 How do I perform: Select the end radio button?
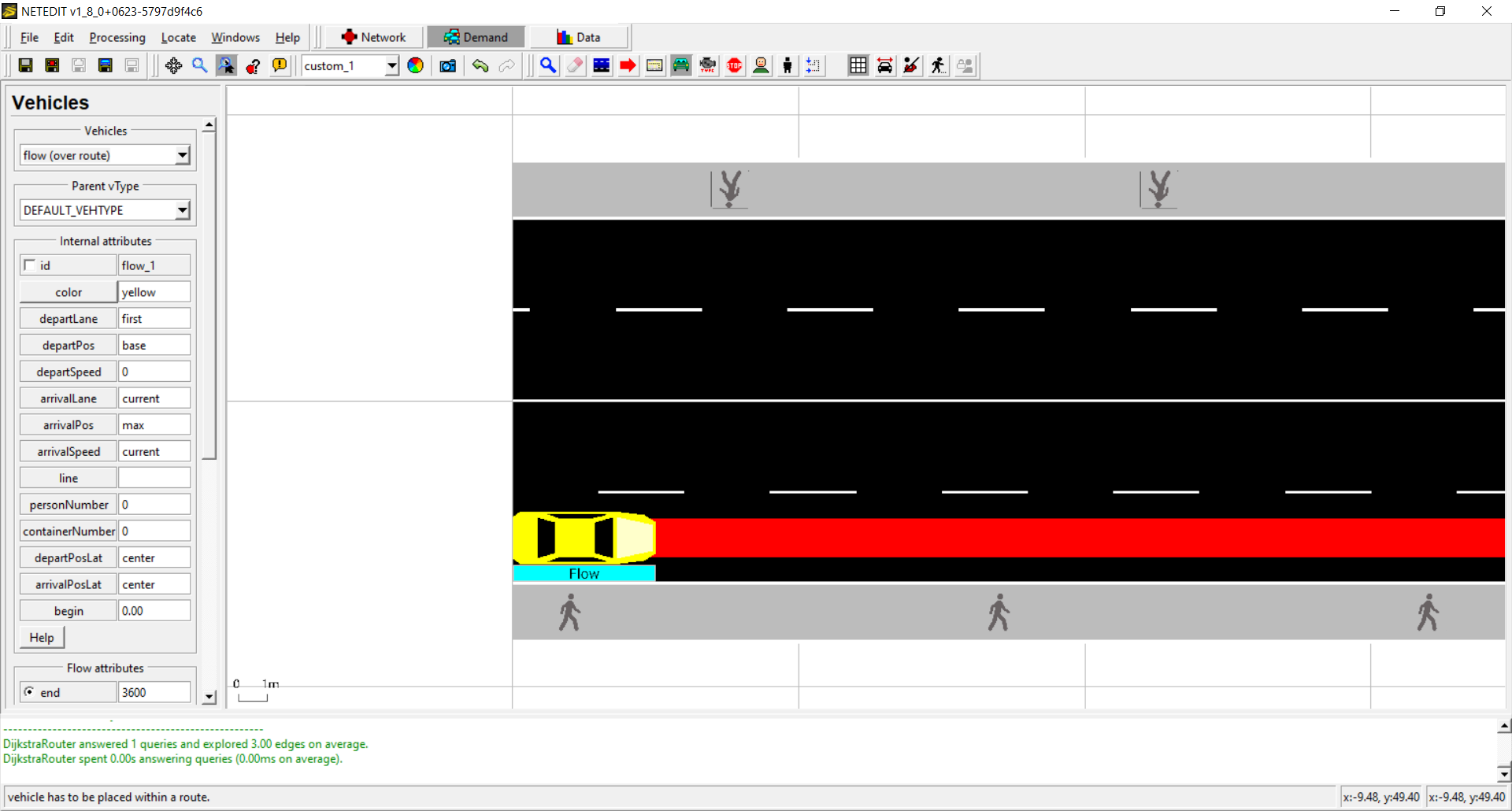tap(29, 692)
